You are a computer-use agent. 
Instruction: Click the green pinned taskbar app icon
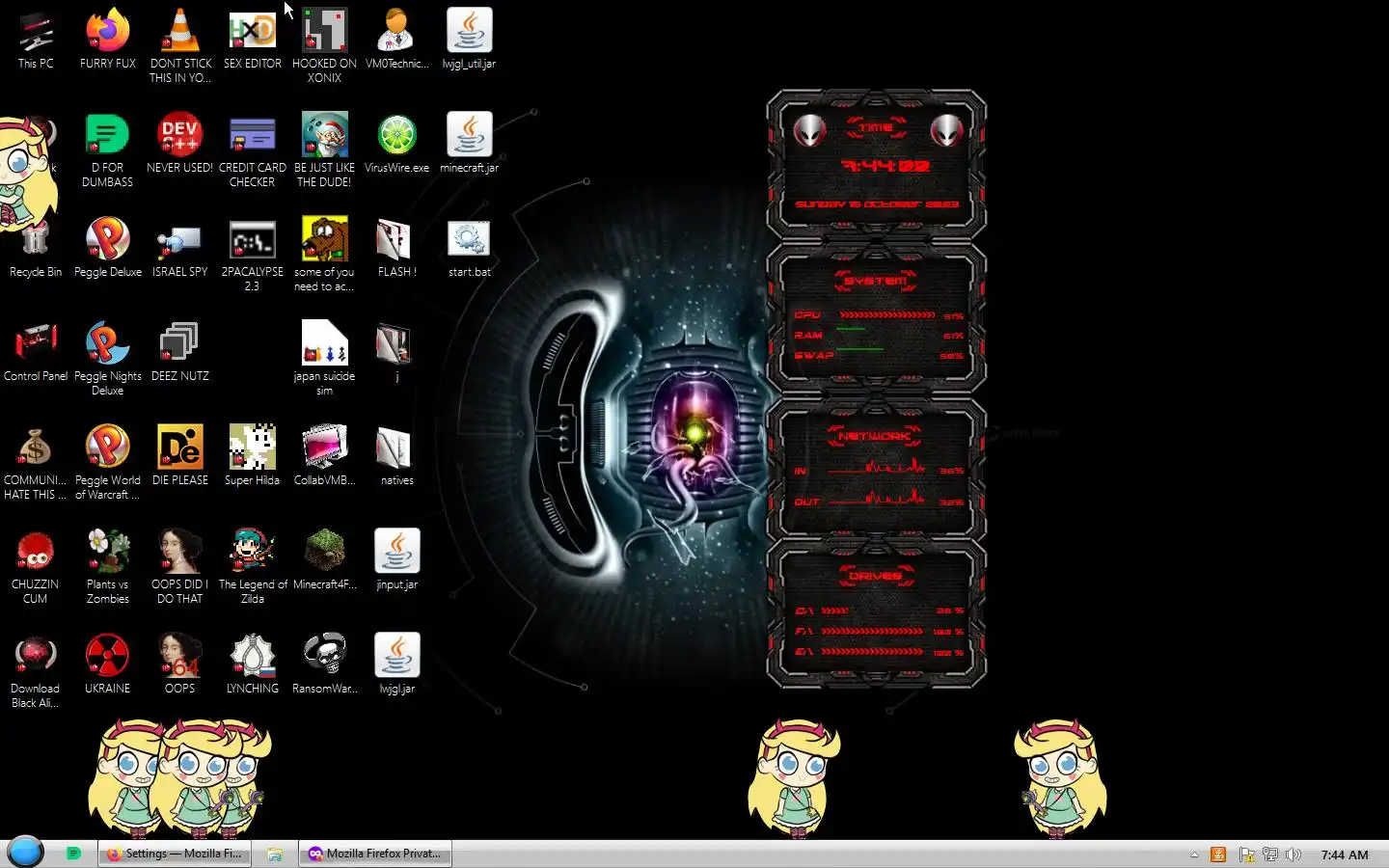[x=73, y=854]
